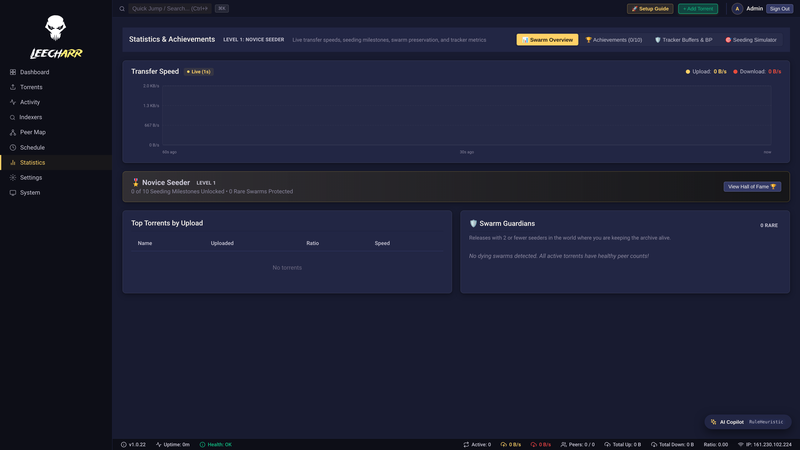This screenshot has width=800, height=450.
Task: Click the yellow Upload legend dot
Action: tap(688, 72)
